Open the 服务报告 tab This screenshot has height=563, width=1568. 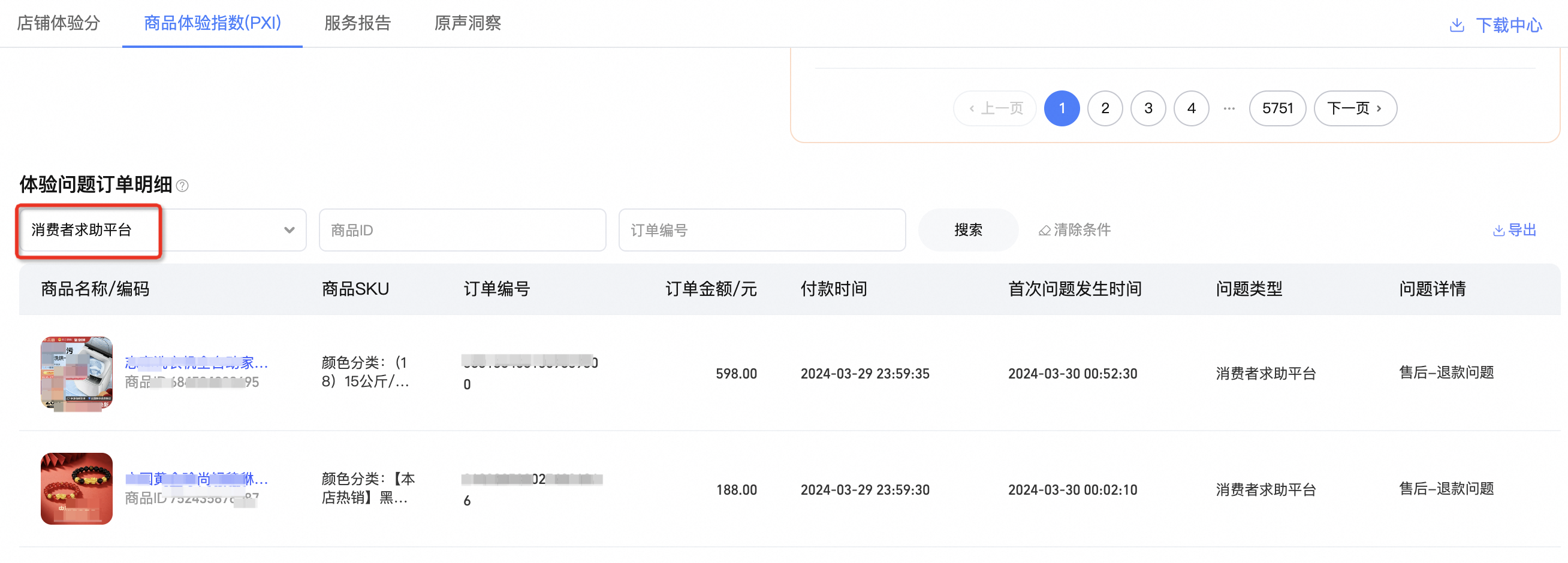tap(357, 23)
